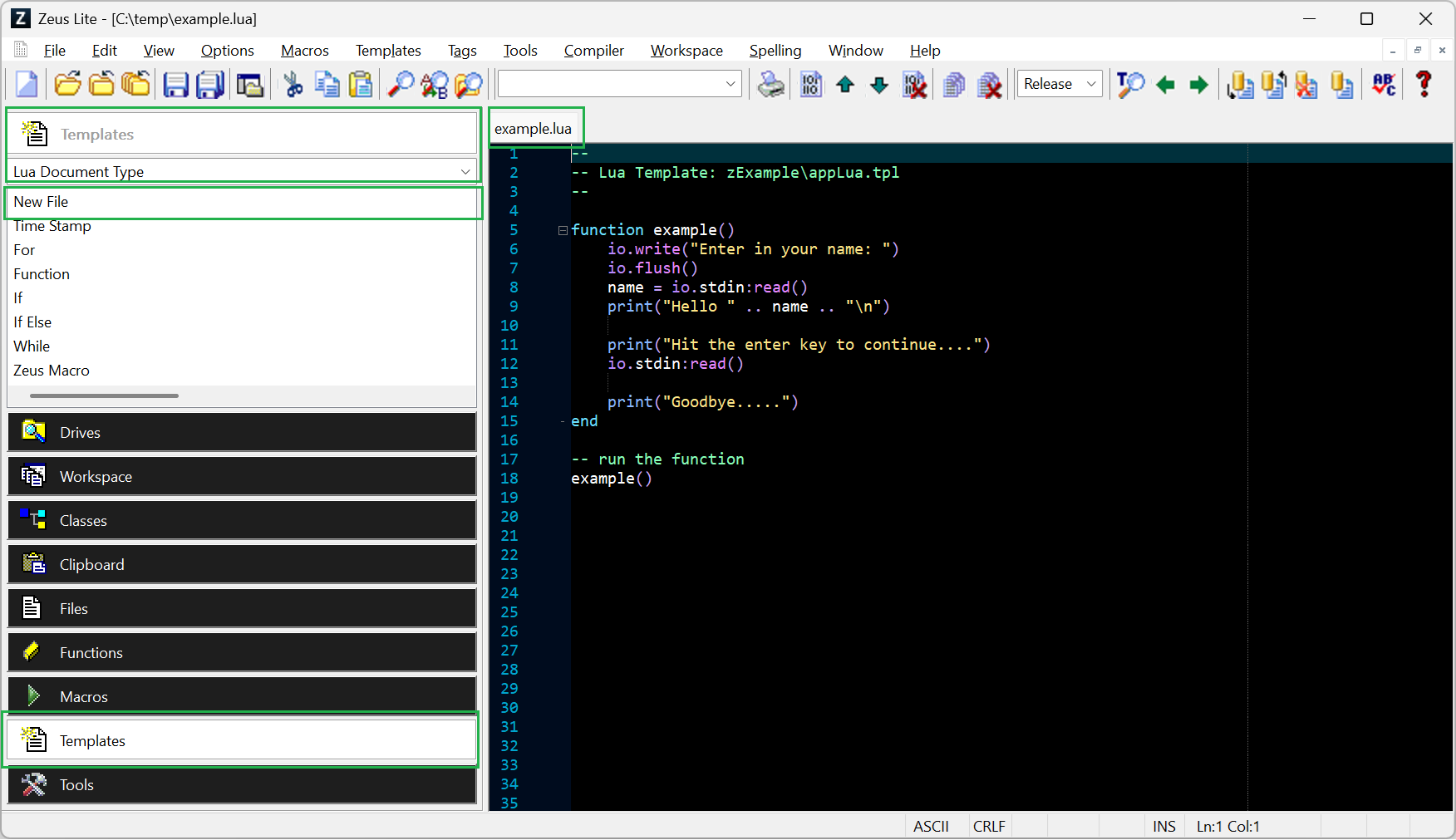
Task: Expand the Drives navigator panel
Action: 242,432
